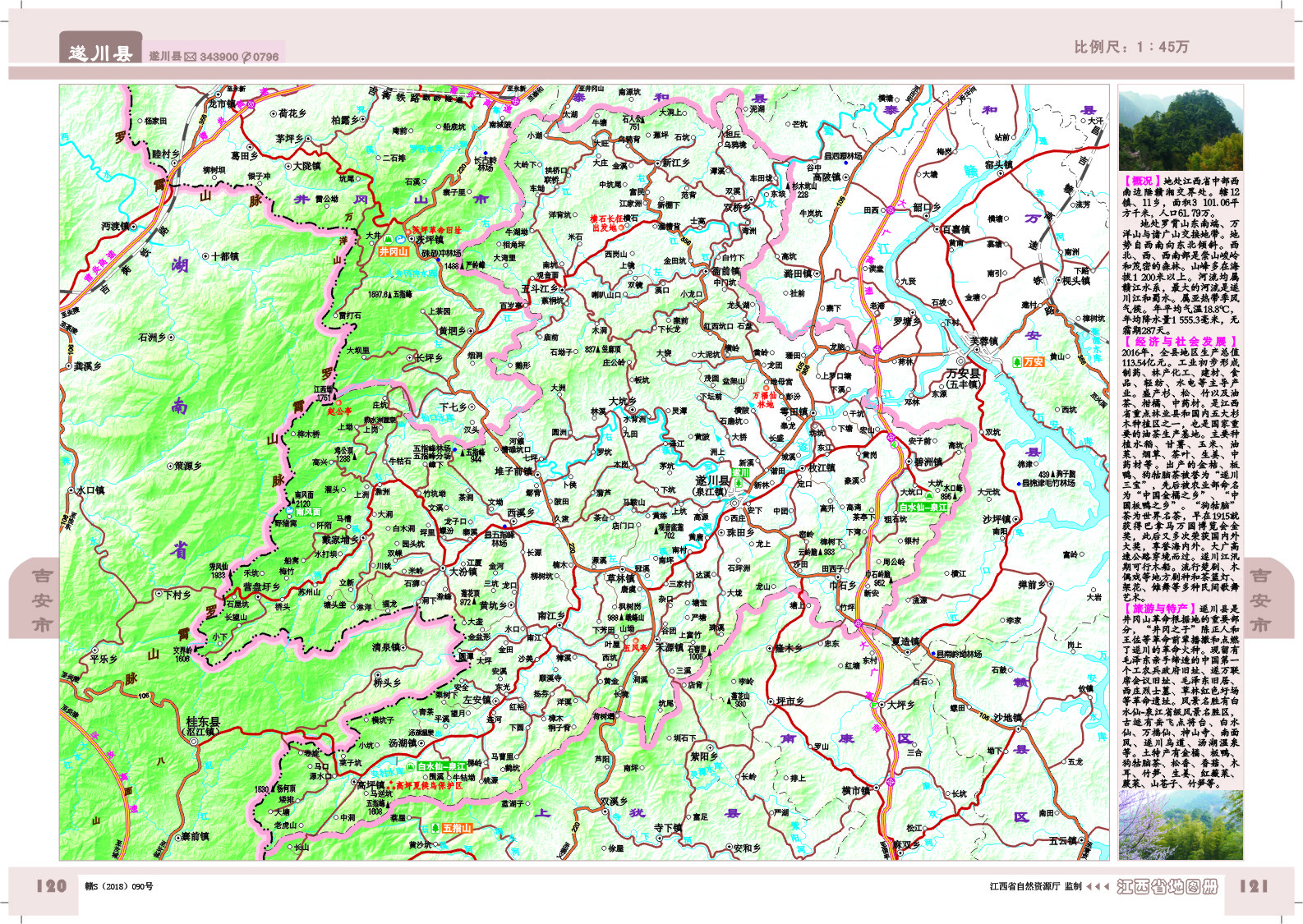
Task: Click page number 120
Action: coord(52,886)
